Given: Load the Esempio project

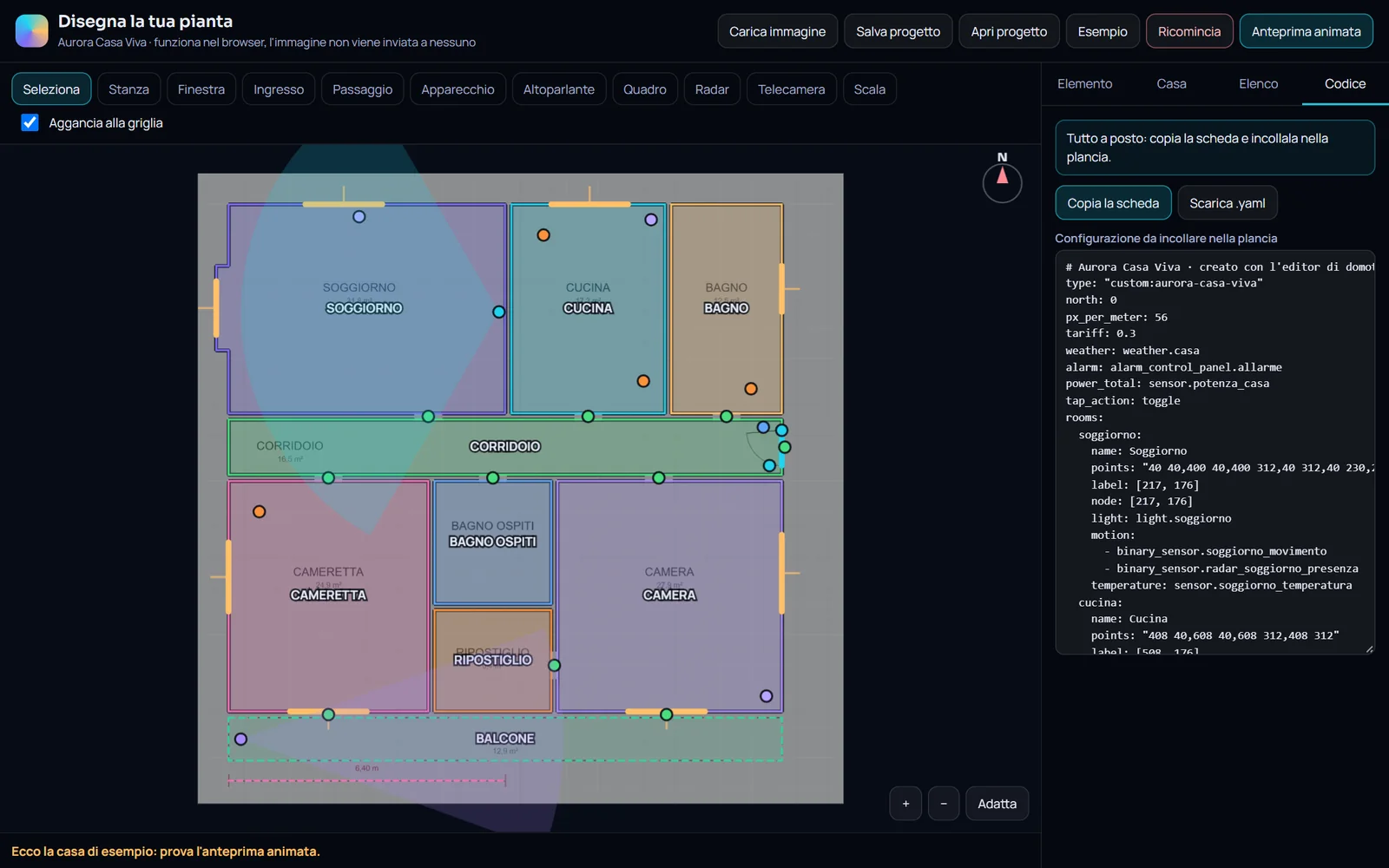Looking at the screenshot, I should [x=1103, y=31].
